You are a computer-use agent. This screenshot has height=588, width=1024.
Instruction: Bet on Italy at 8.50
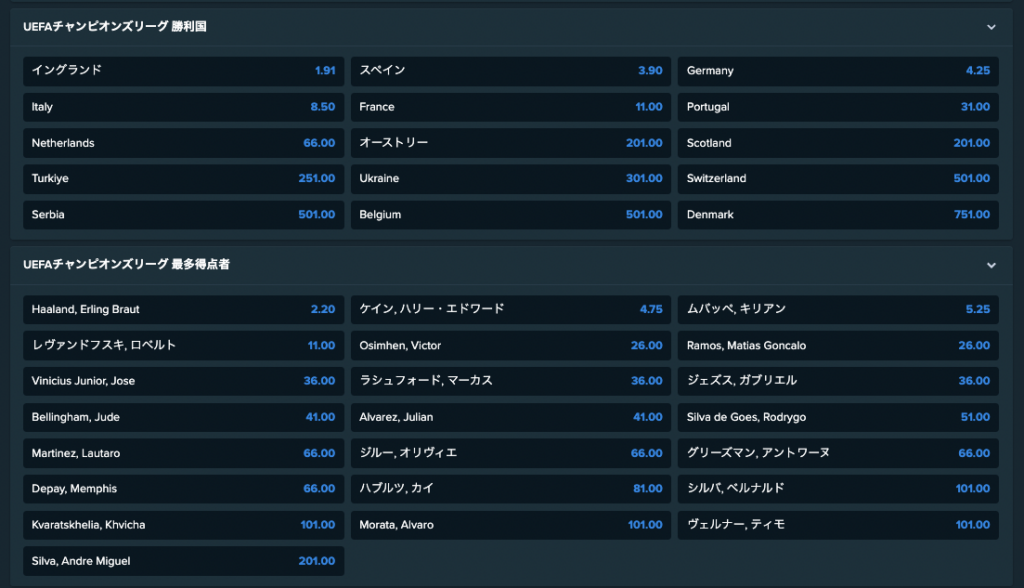pyautogui.click(x=184, y=106)
